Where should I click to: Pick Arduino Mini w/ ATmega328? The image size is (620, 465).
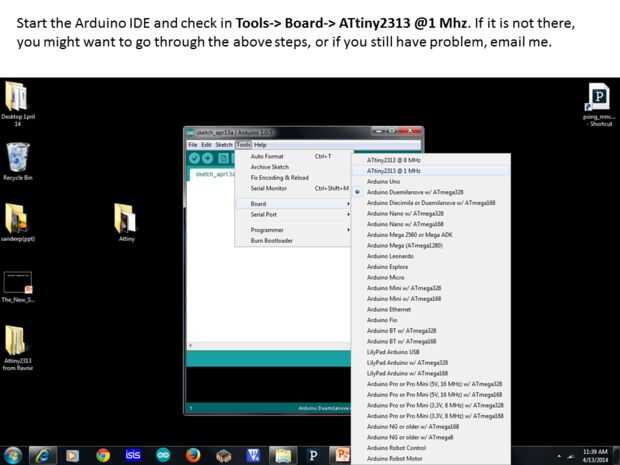point(431,288)
